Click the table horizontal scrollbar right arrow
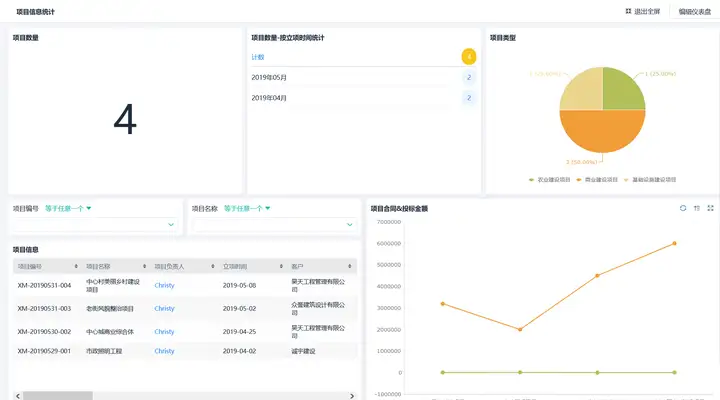The image size is (720, 400). tap(352, 396)
